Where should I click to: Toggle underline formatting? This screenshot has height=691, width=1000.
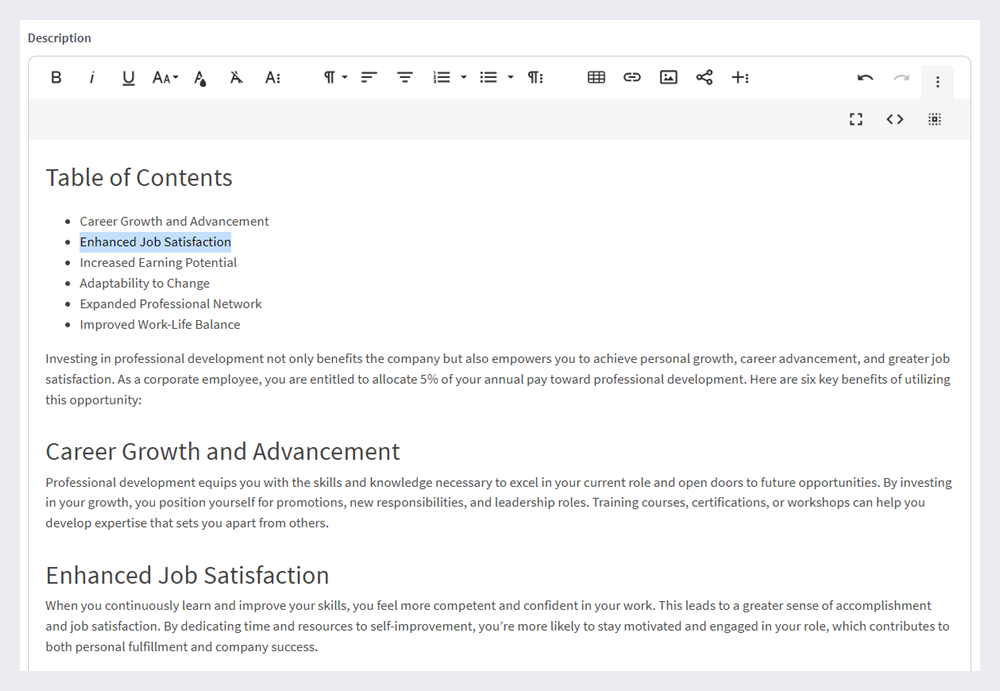[x=128, y=77]
